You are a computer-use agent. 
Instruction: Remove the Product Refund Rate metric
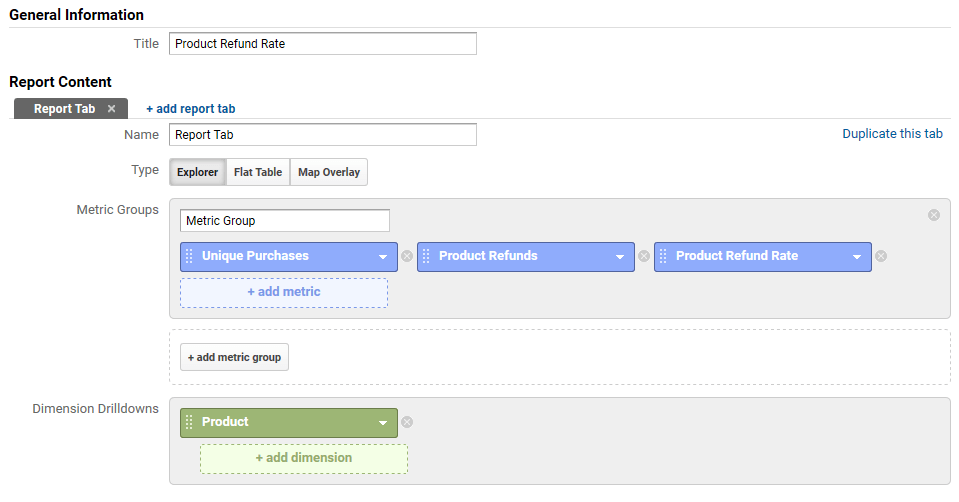tap(881, 256)
